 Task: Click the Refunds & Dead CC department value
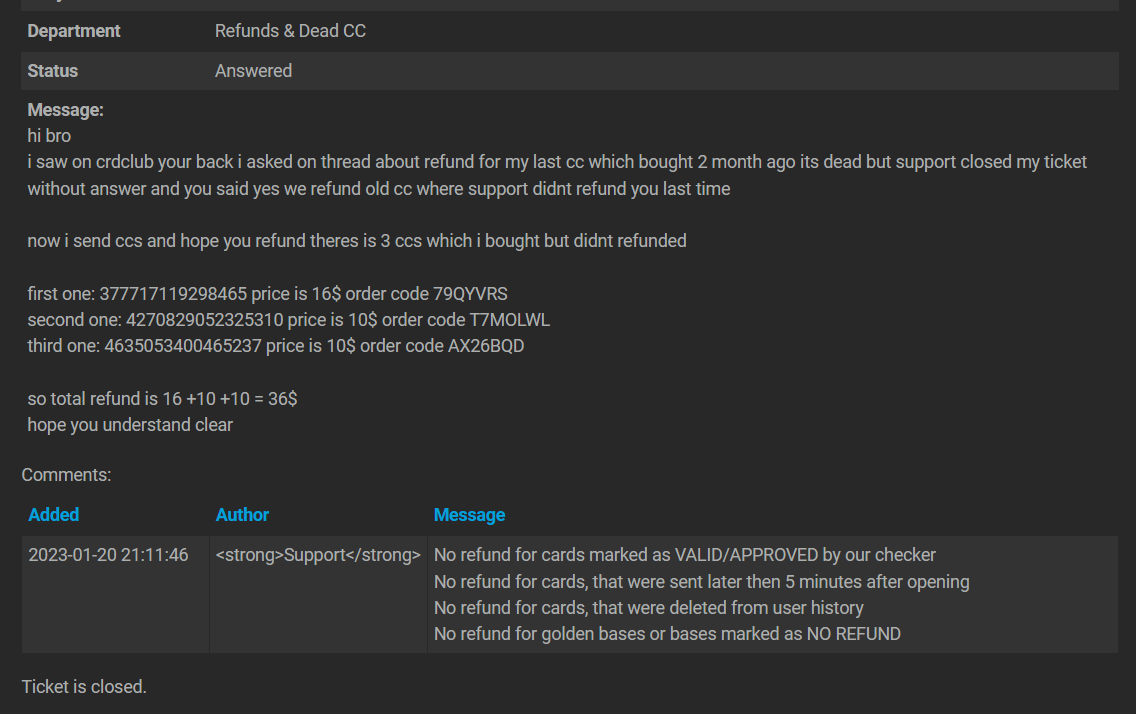pyautogui.click(x=291, y=31)
